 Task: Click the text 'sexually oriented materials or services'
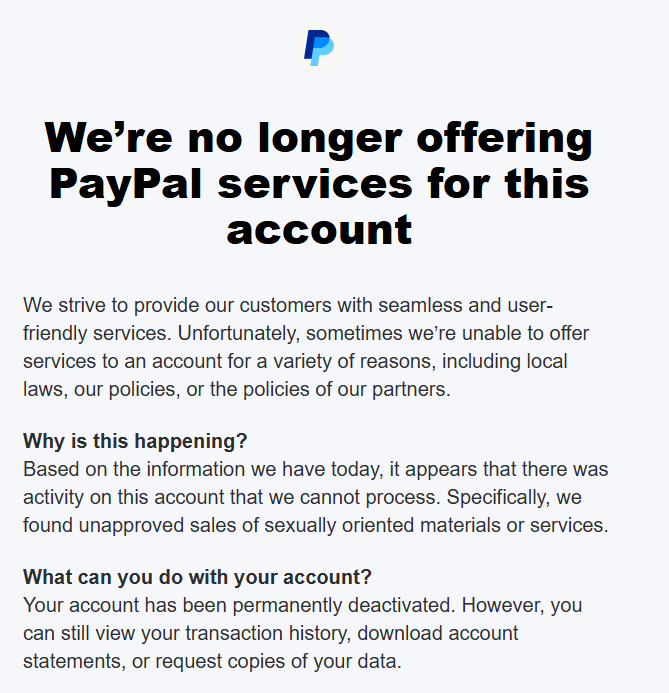click(435, 525)
